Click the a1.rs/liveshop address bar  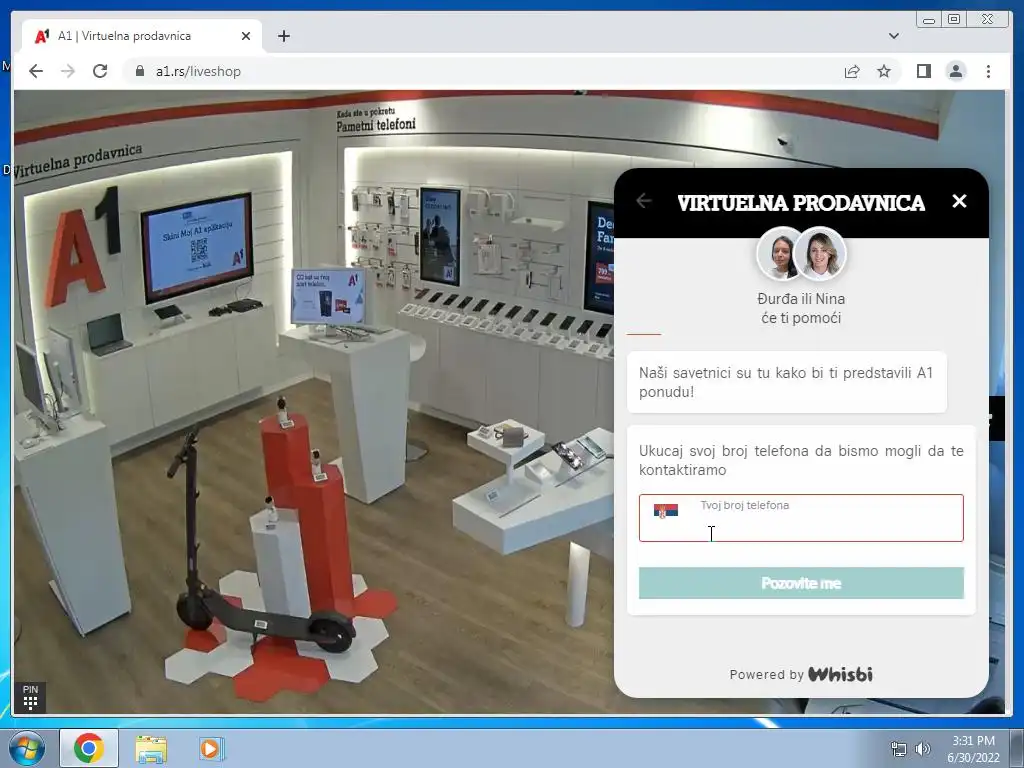click(483, 71)
